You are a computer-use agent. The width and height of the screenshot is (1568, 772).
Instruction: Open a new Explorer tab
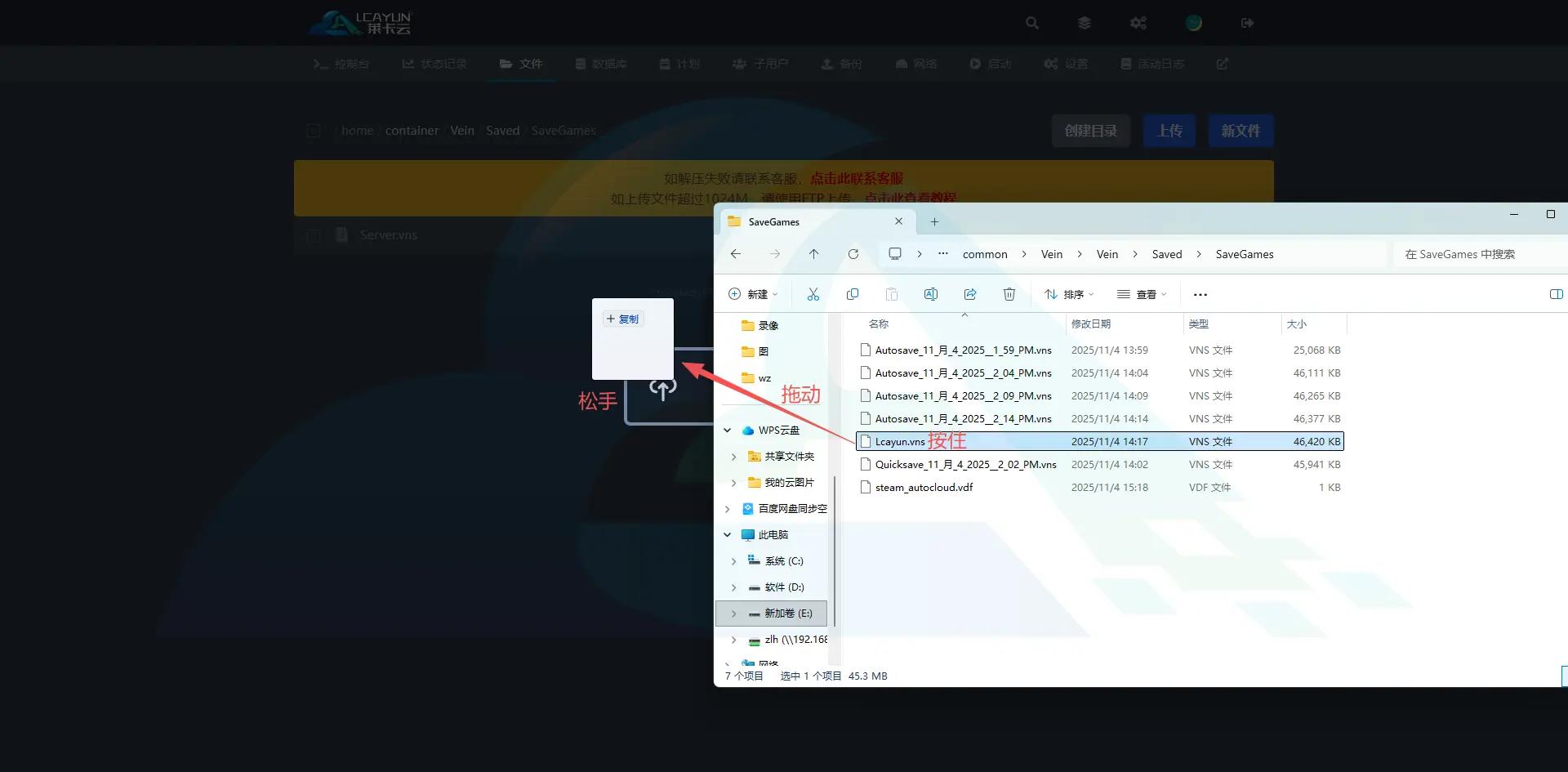[x=934, y=221]
